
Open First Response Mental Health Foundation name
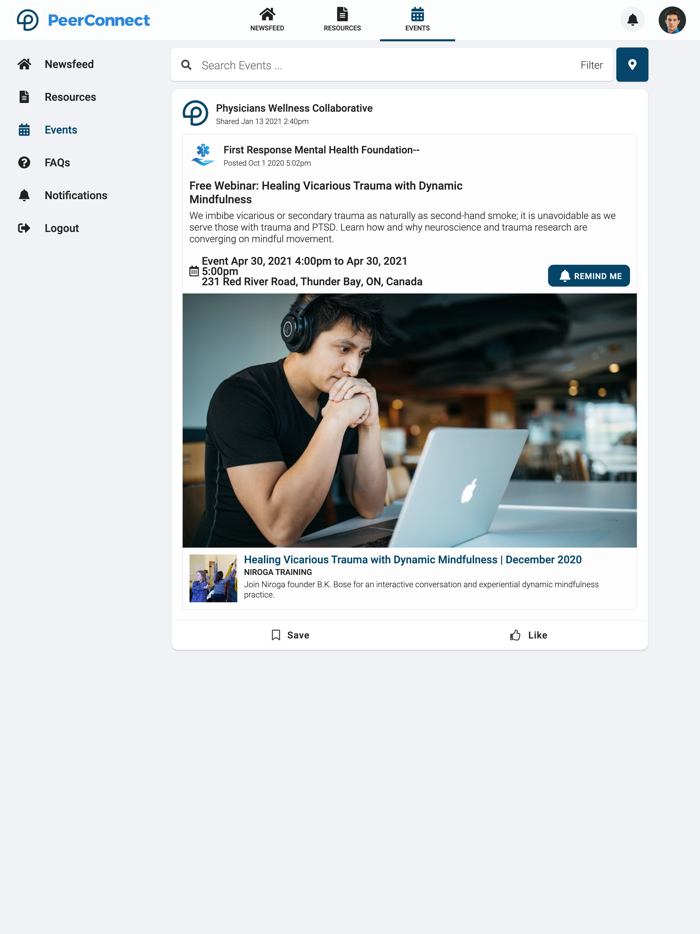(x=322, y=150)
